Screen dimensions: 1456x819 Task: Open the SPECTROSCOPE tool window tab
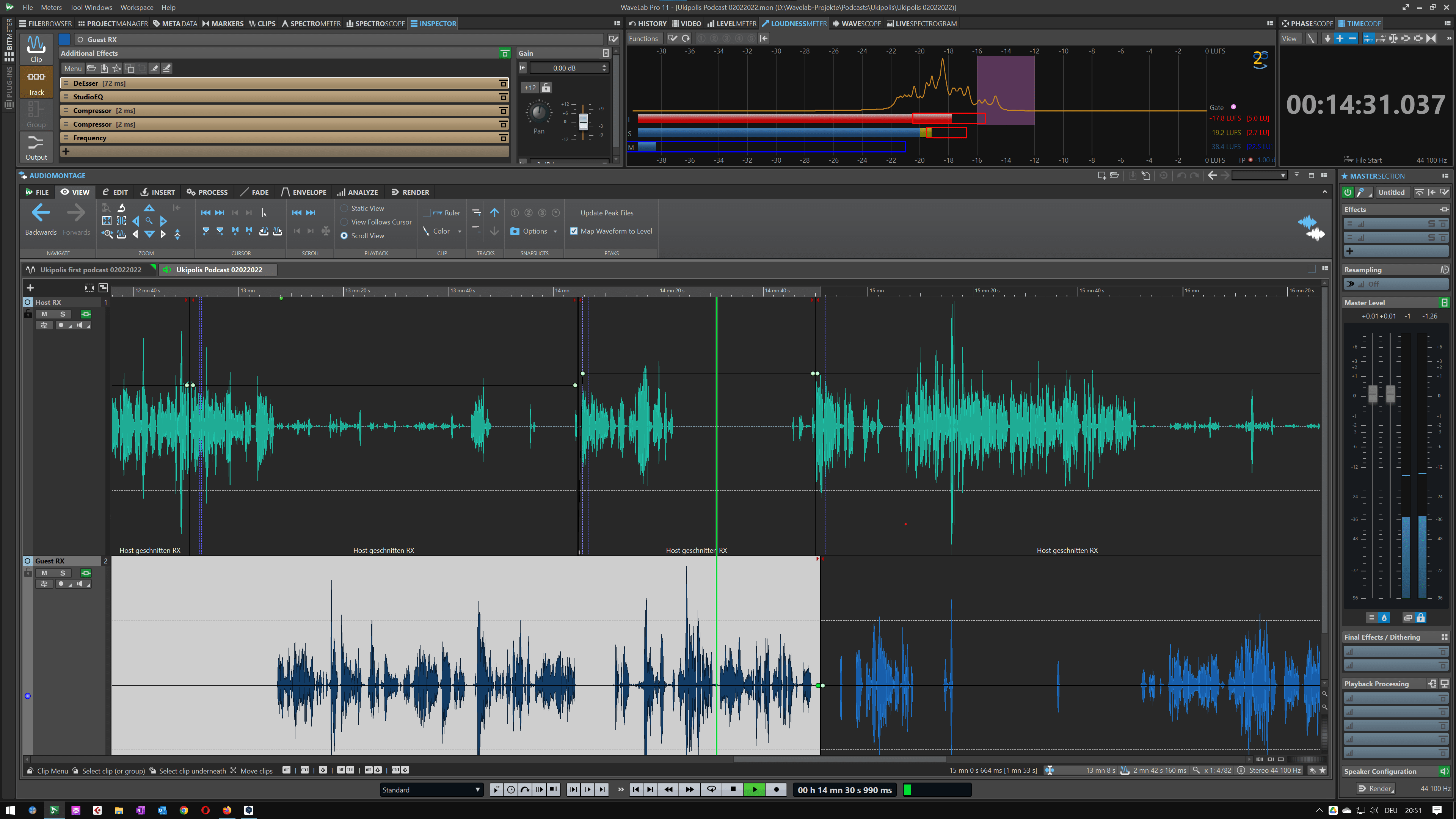pyautogui.click(x=376, y=24)
